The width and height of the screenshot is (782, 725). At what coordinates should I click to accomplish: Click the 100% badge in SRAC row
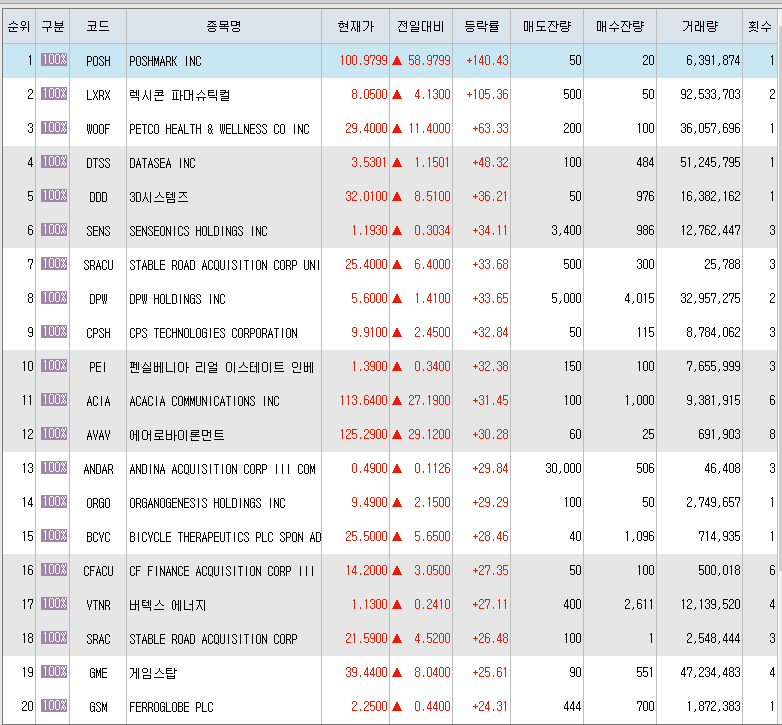(x=54, y=637)
